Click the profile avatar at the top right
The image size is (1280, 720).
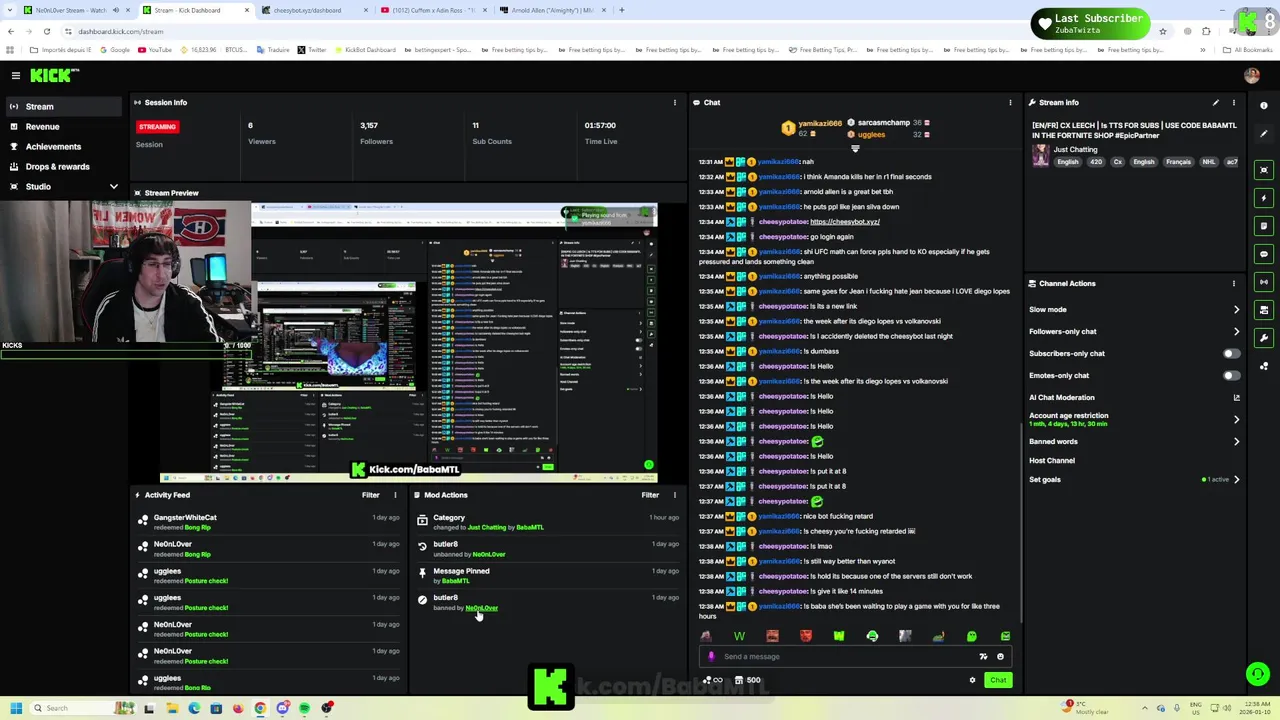pos(1252,76)
